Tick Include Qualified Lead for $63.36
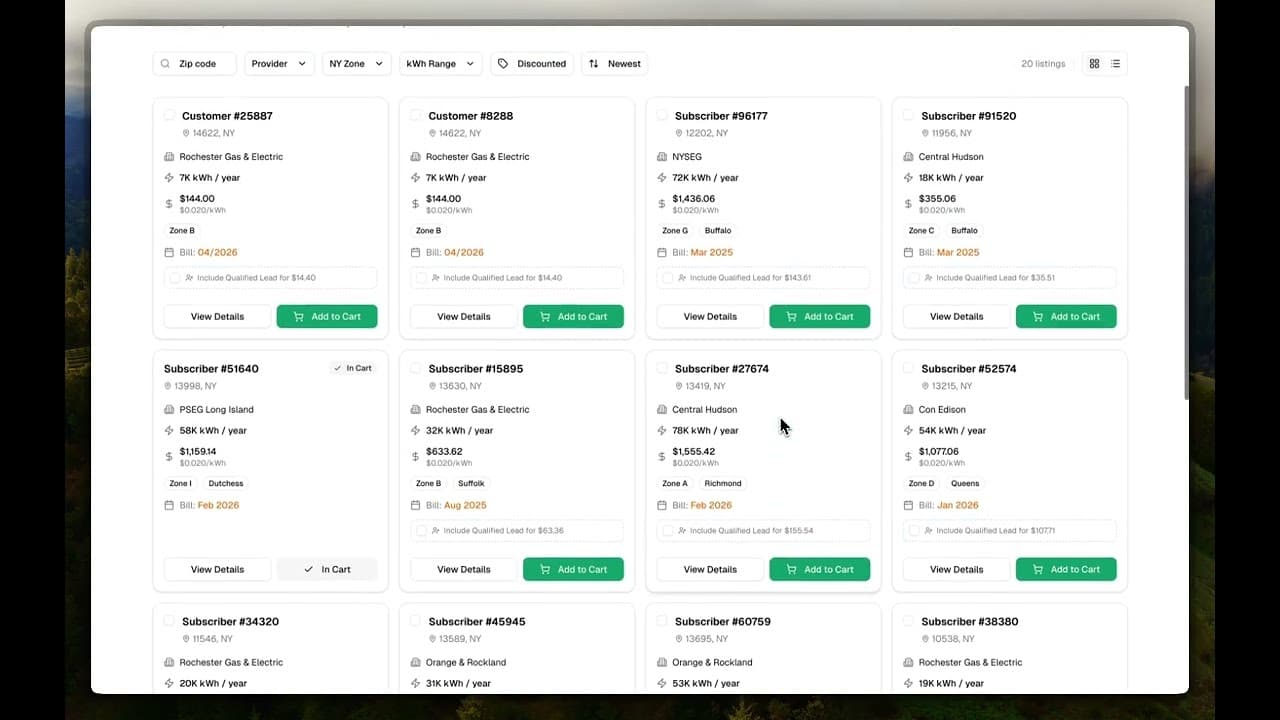 click(421, 531)
